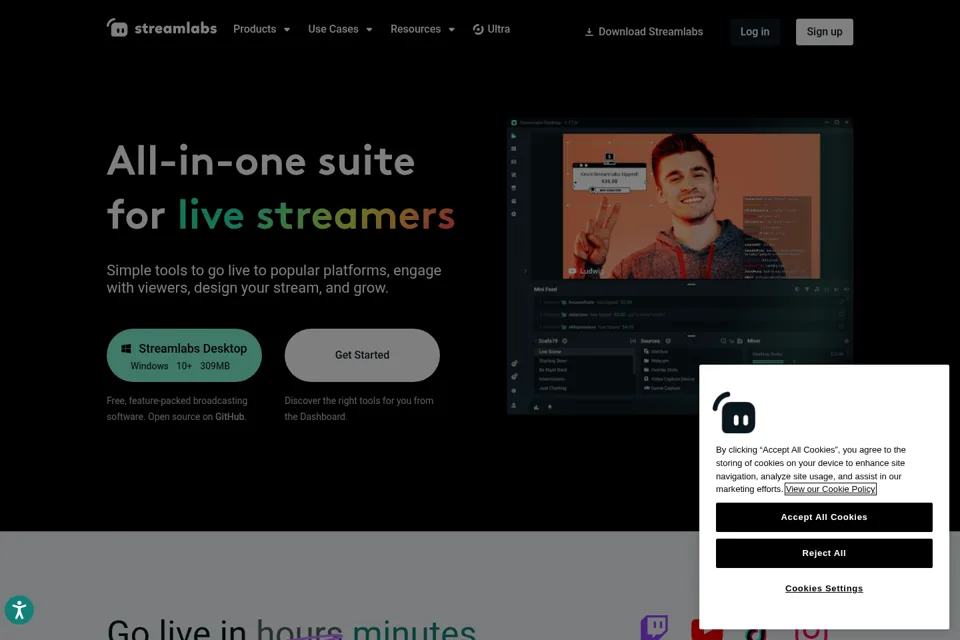Open the Resources dropdown
Viewport: 960px width, 640px height.
click(x=422, y=29)
